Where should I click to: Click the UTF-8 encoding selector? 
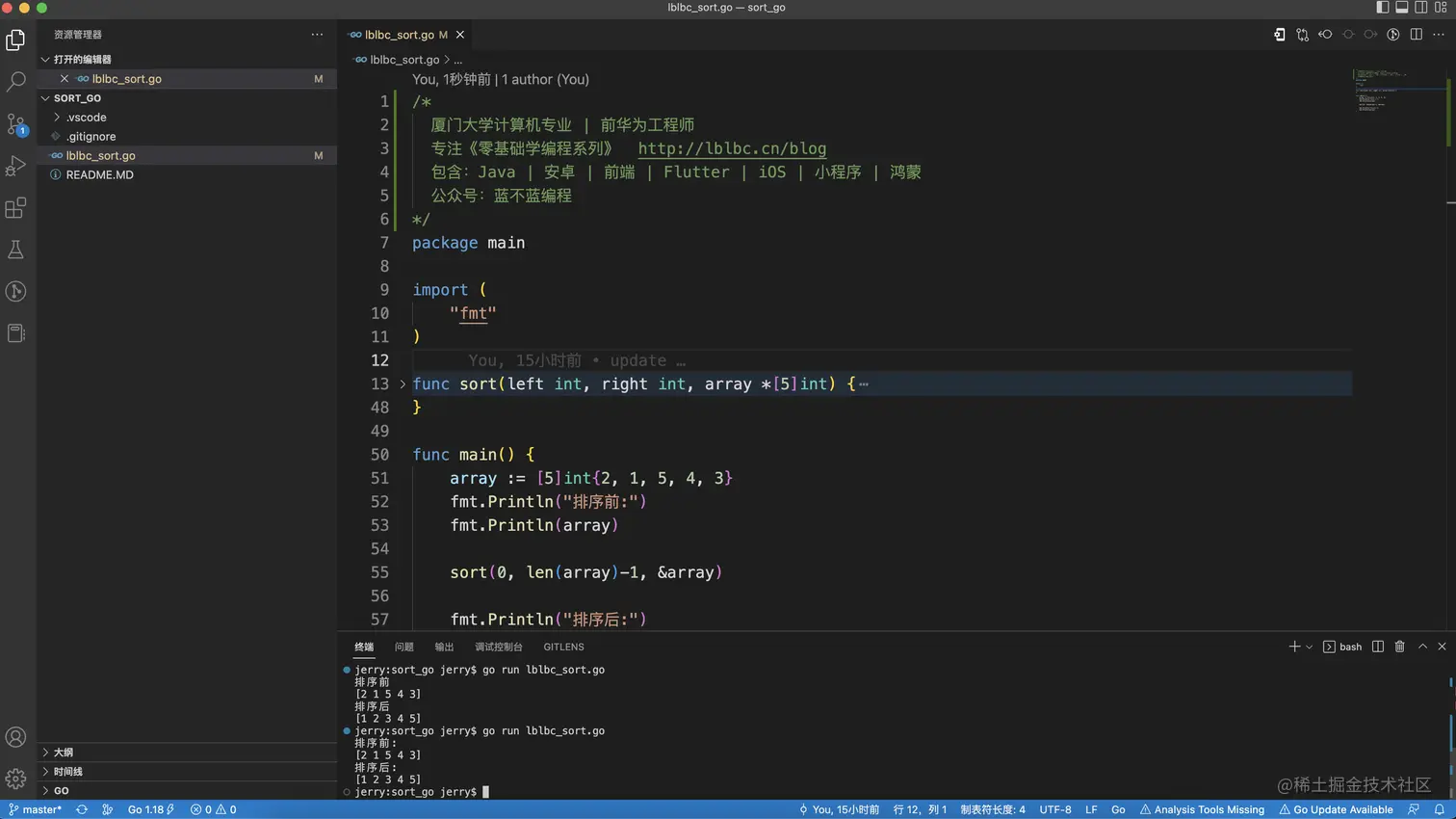pyautogui.click(x=1055, y=809)
